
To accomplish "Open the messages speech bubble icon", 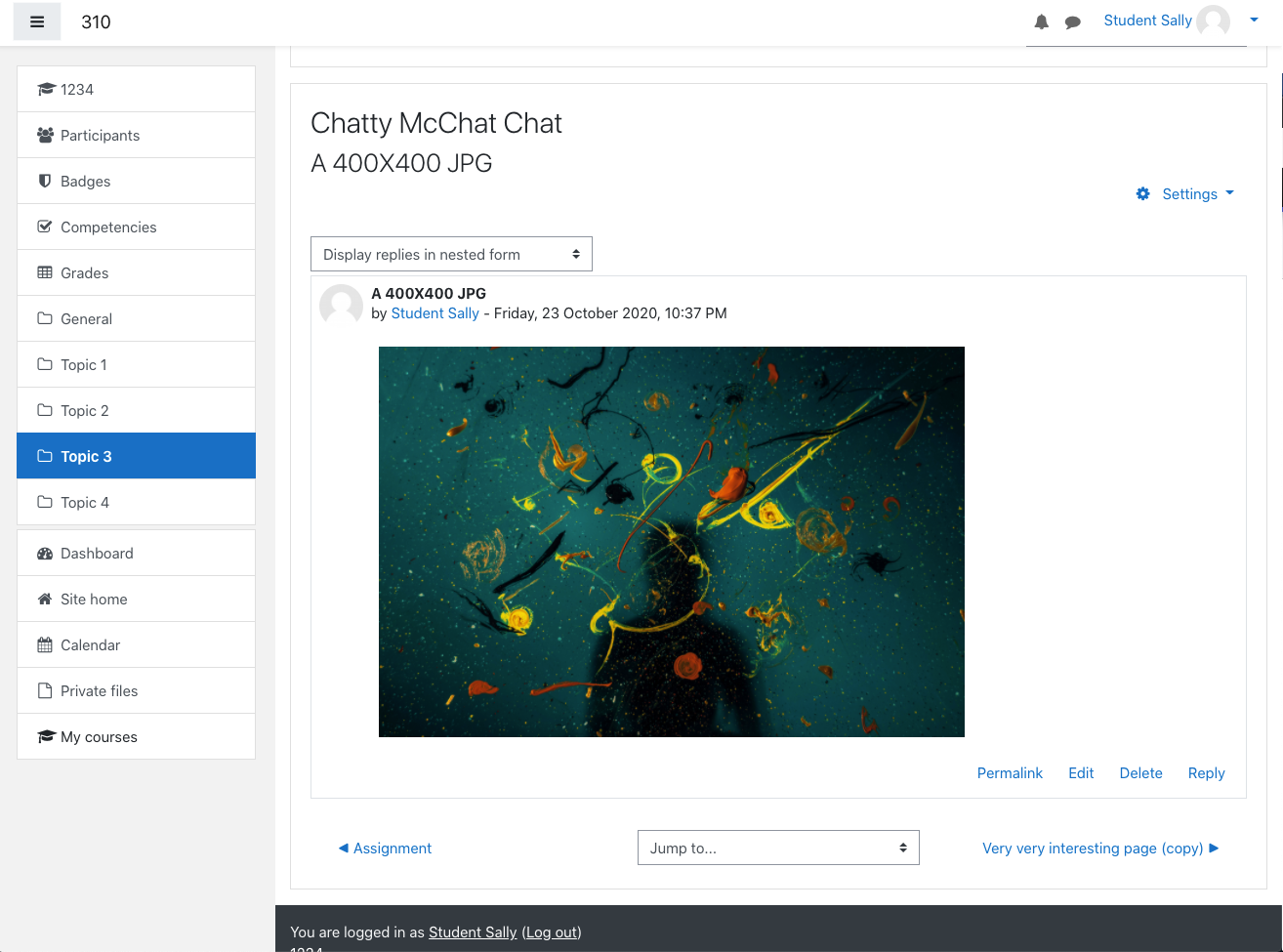I will coord(1073,21).
